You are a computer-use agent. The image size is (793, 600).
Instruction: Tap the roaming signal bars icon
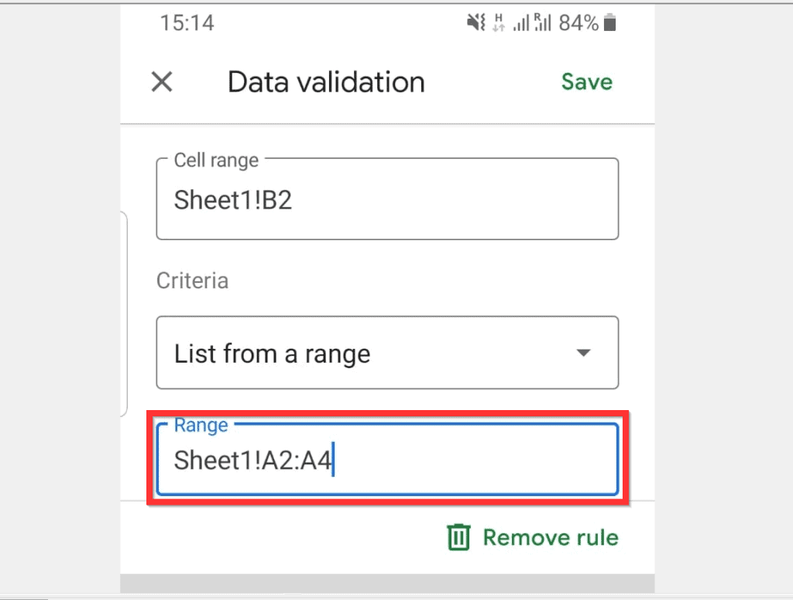tap(542, 22)
